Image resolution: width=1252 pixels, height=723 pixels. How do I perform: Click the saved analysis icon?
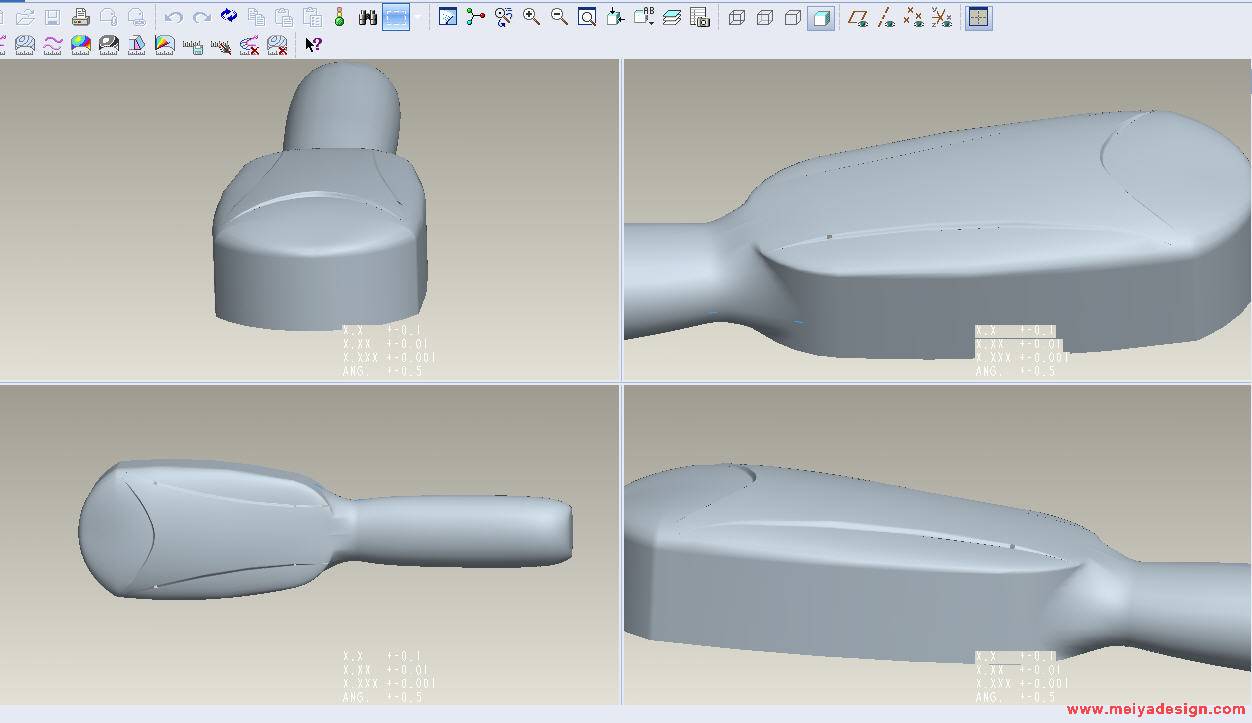193,45
